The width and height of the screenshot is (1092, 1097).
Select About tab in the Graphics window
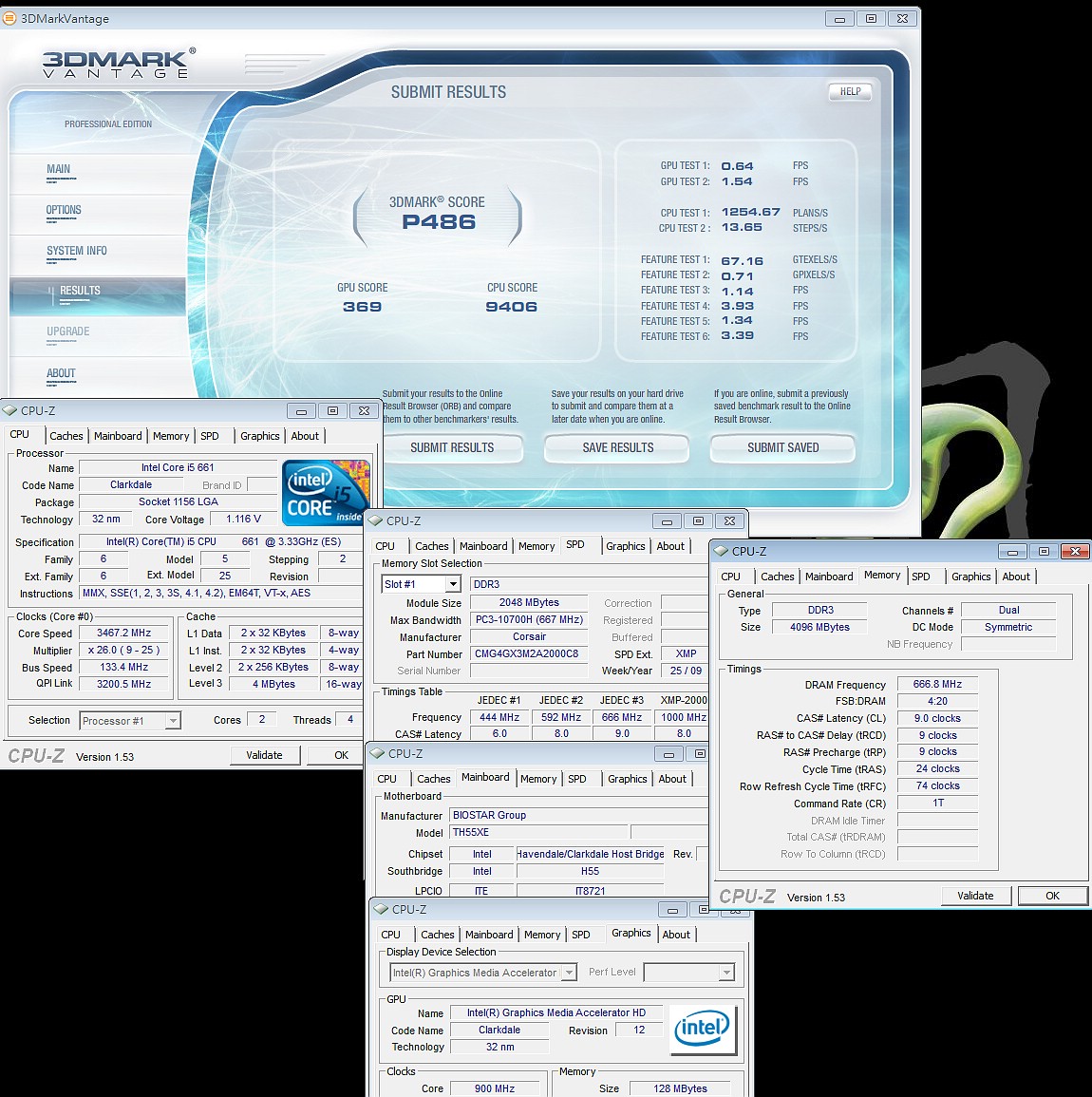coord(676,935)
